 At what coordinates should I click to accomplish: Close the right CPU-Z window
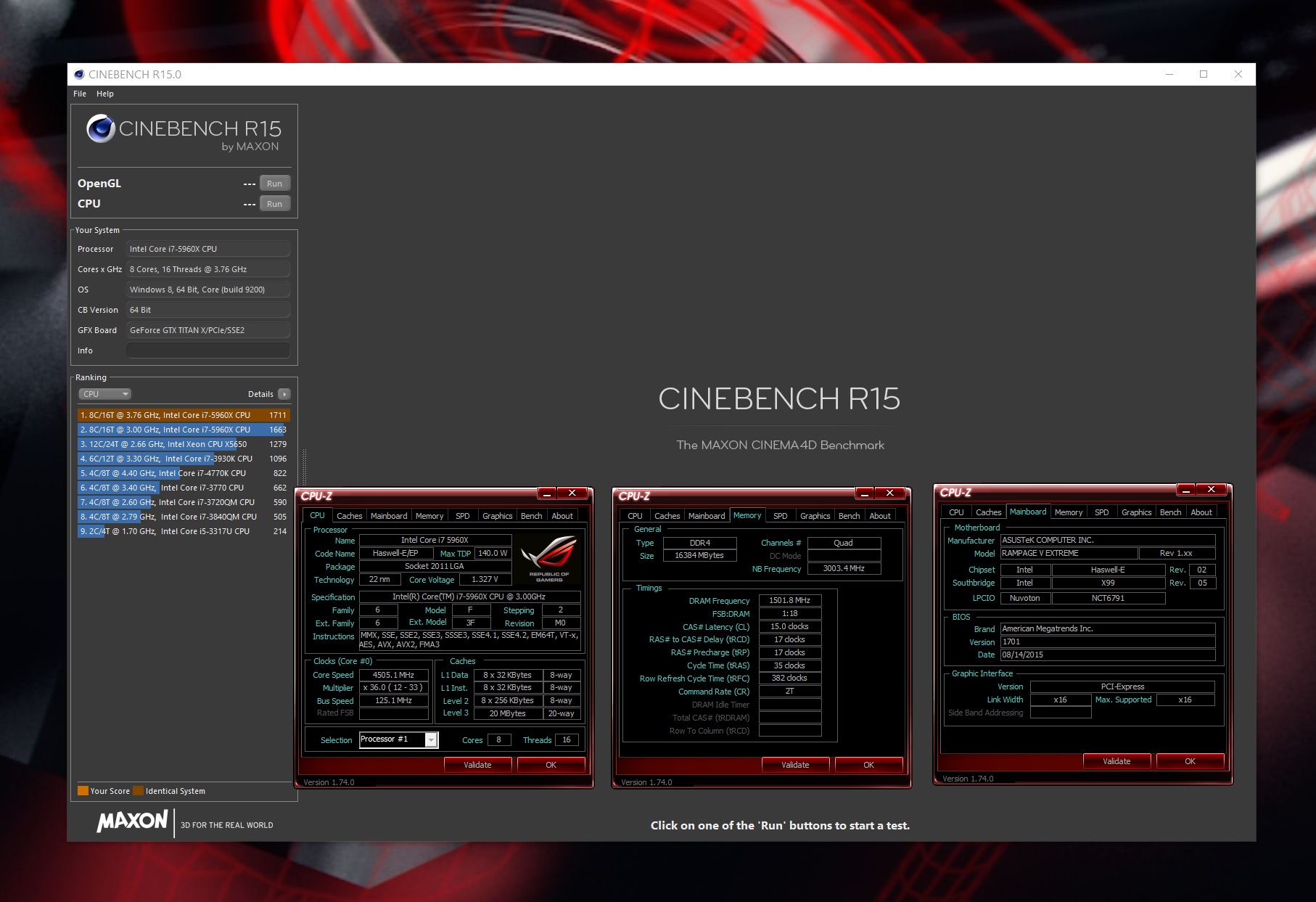pos(1212,490)
